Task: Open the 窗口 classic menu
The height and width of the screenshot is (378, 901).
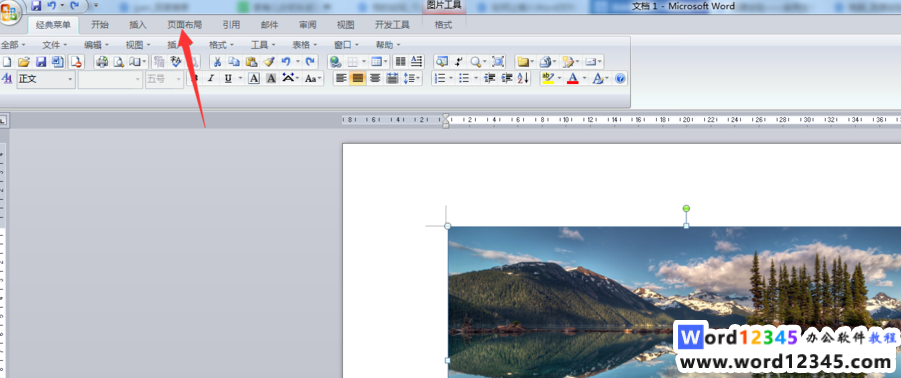Action: (346, 44)
